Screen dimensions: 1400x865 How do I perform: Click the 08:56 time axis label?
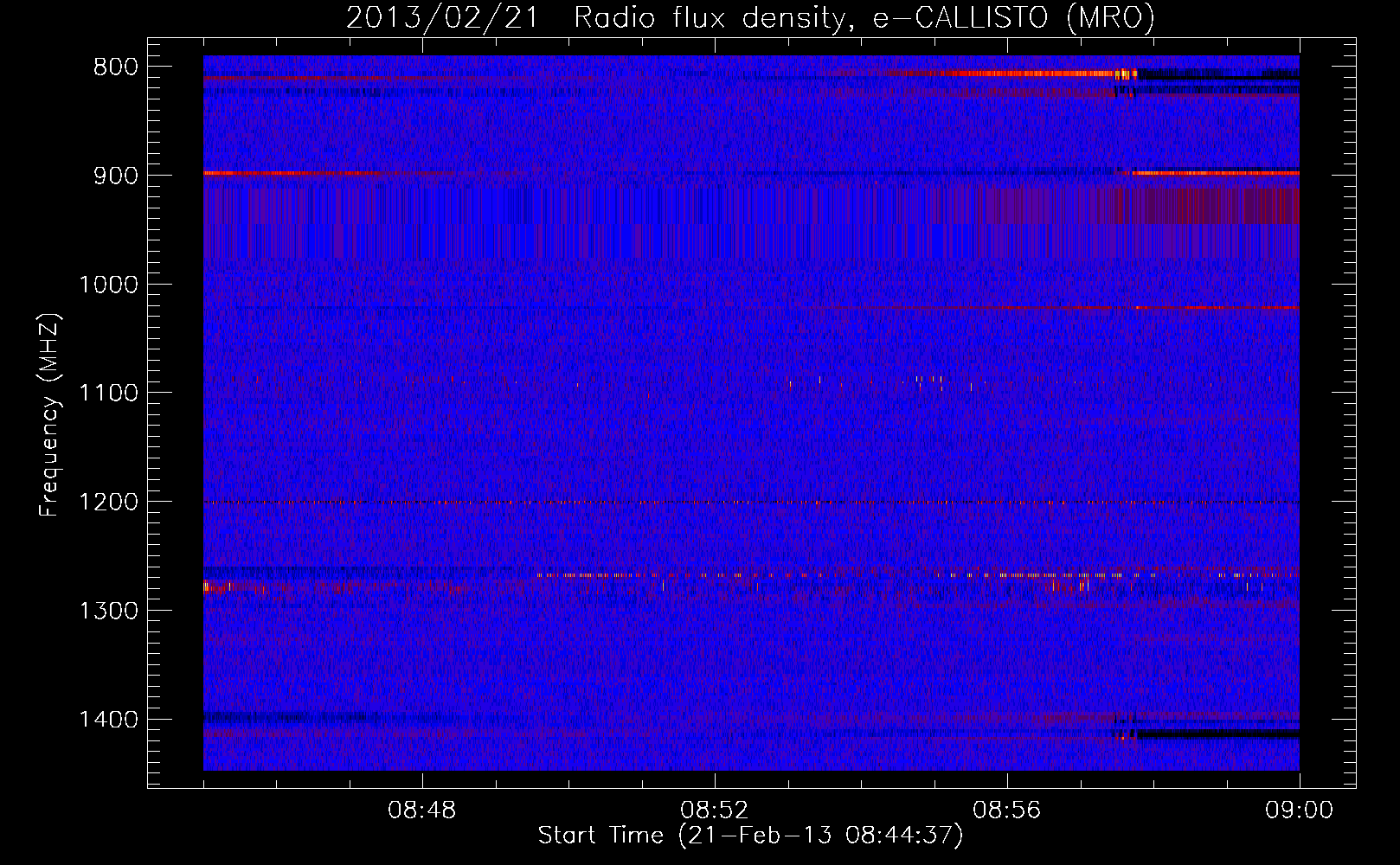click(1007, 811)
